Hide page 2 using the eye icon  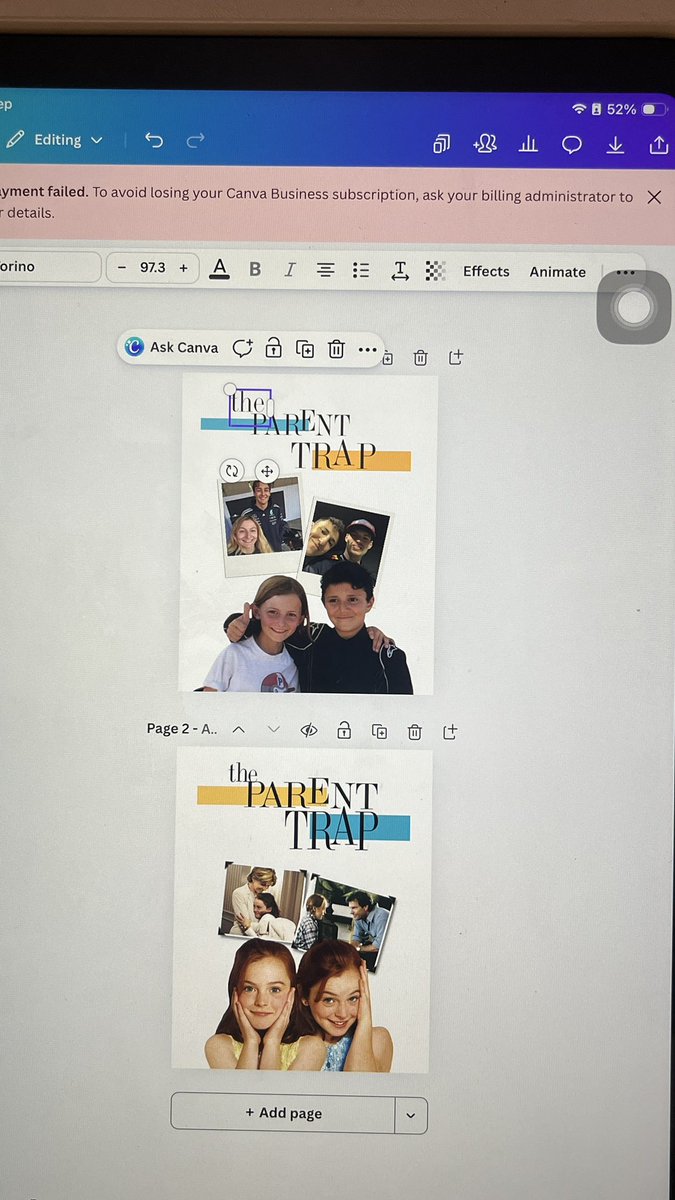coord(309,731)
